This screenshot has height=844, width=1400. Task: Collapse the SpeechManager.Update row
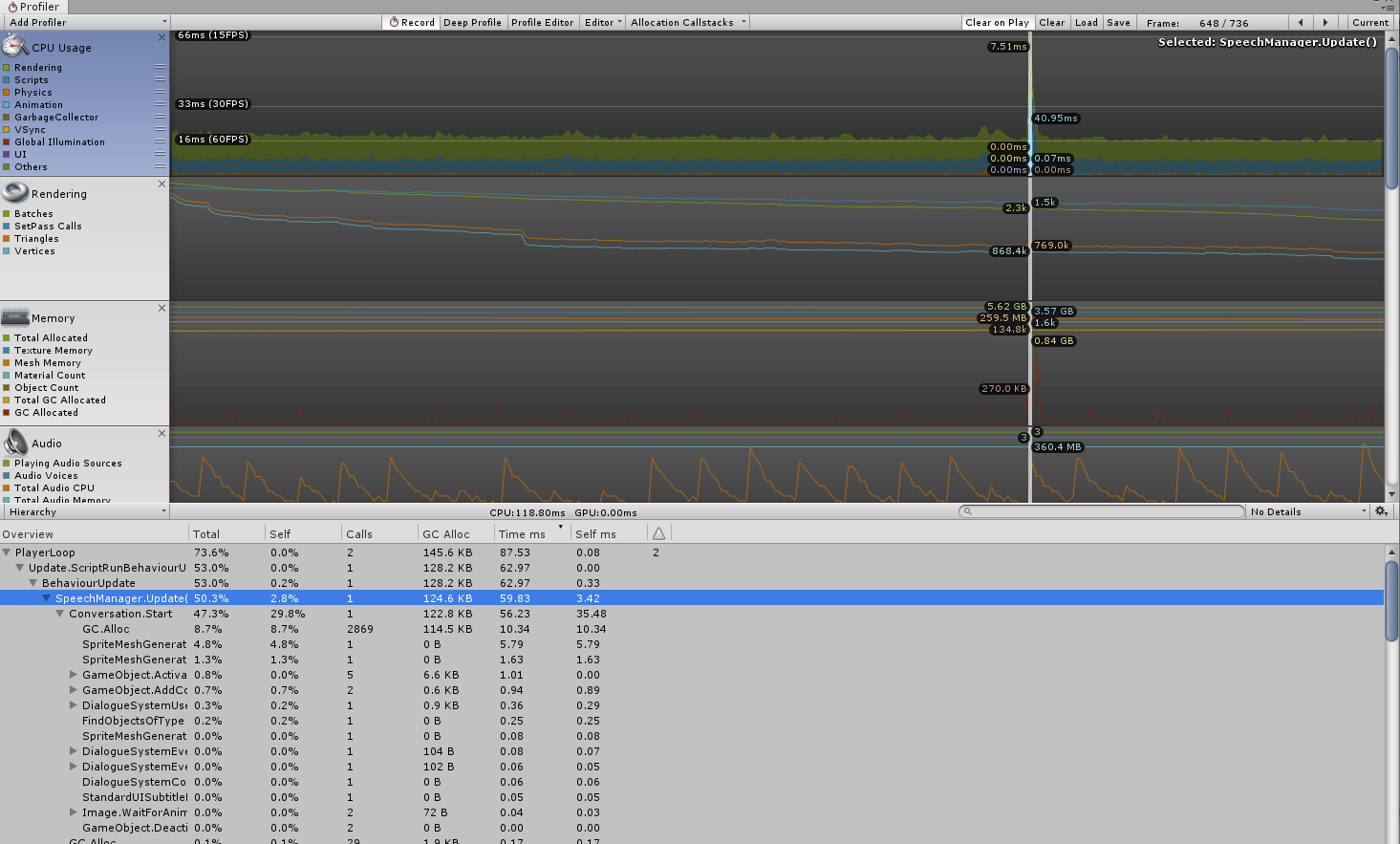(48, 598)
